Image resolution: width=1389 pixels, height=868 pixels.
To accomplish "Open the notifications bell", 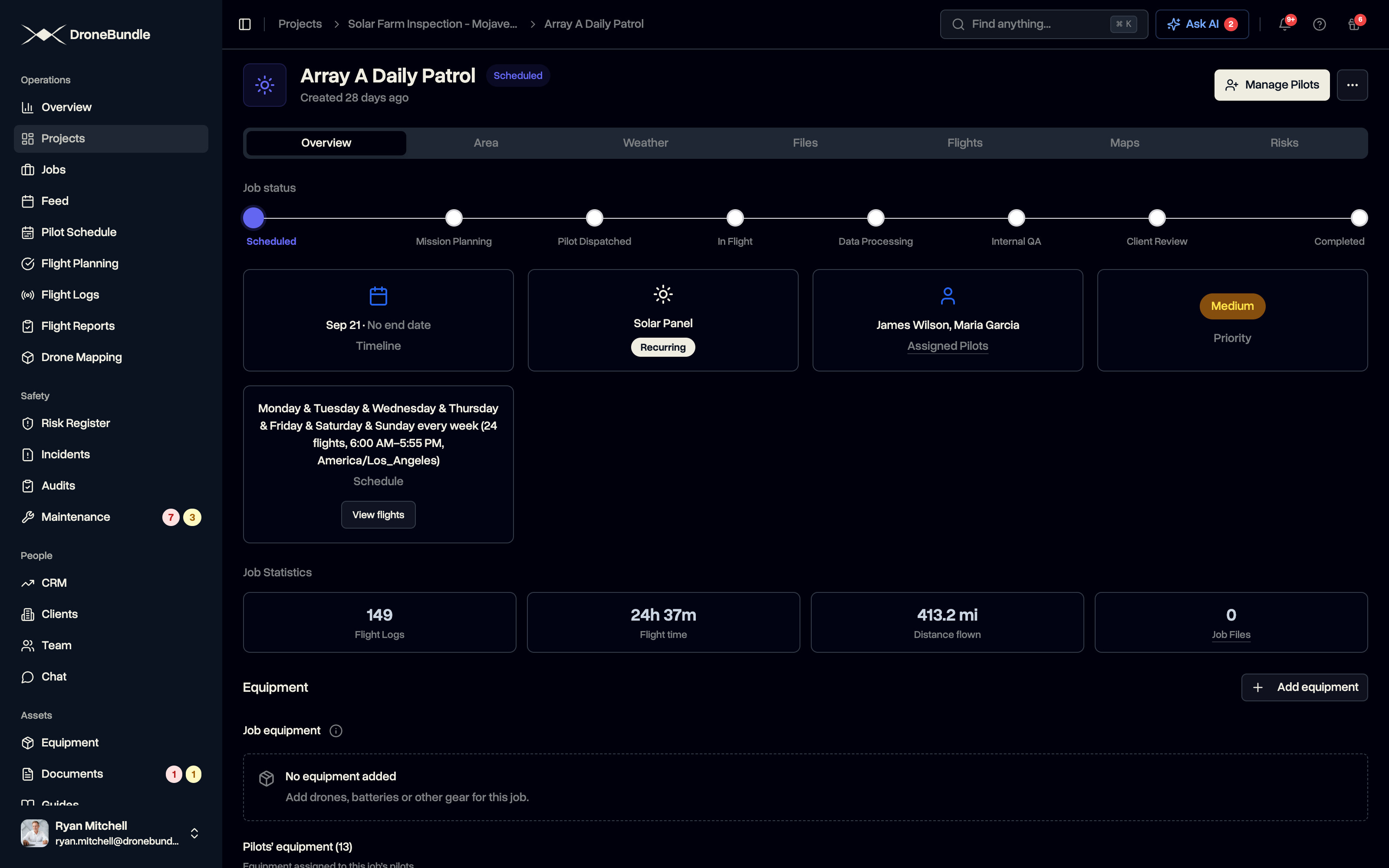I will click(x=1284, y=24).
